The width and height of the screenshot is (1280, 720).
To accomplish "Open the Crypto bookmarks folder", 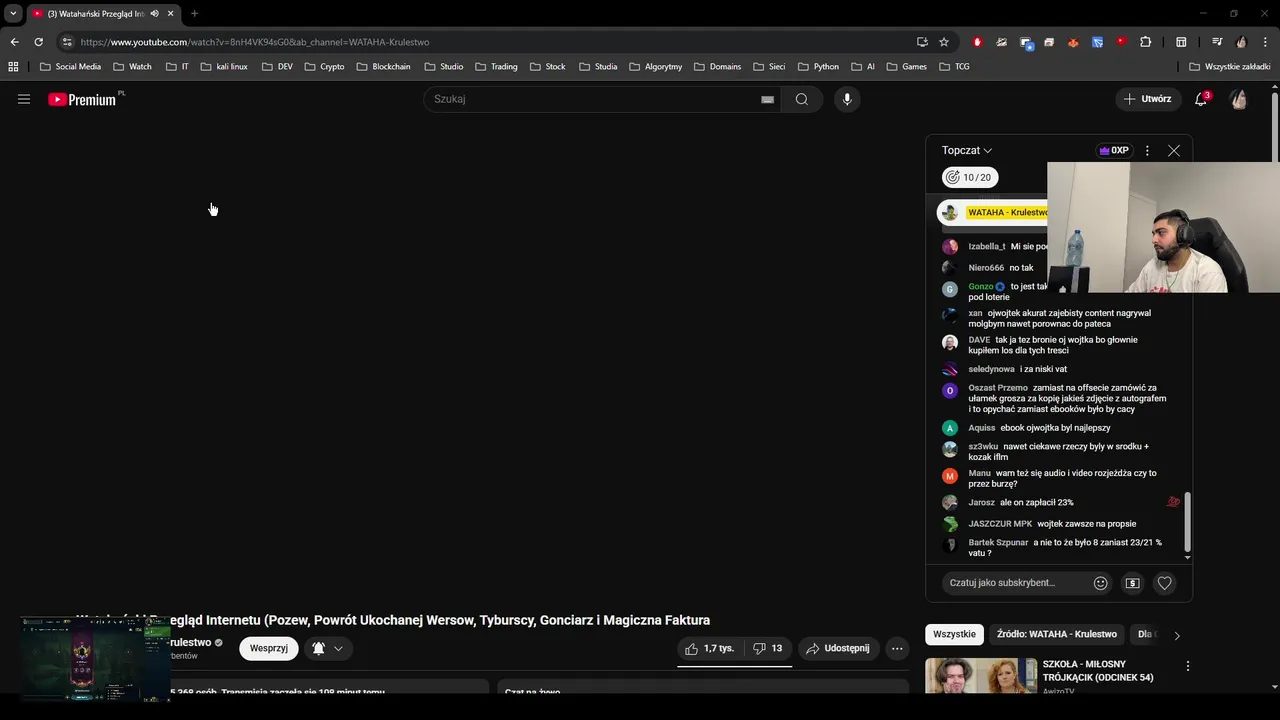I will coord(325,67).
